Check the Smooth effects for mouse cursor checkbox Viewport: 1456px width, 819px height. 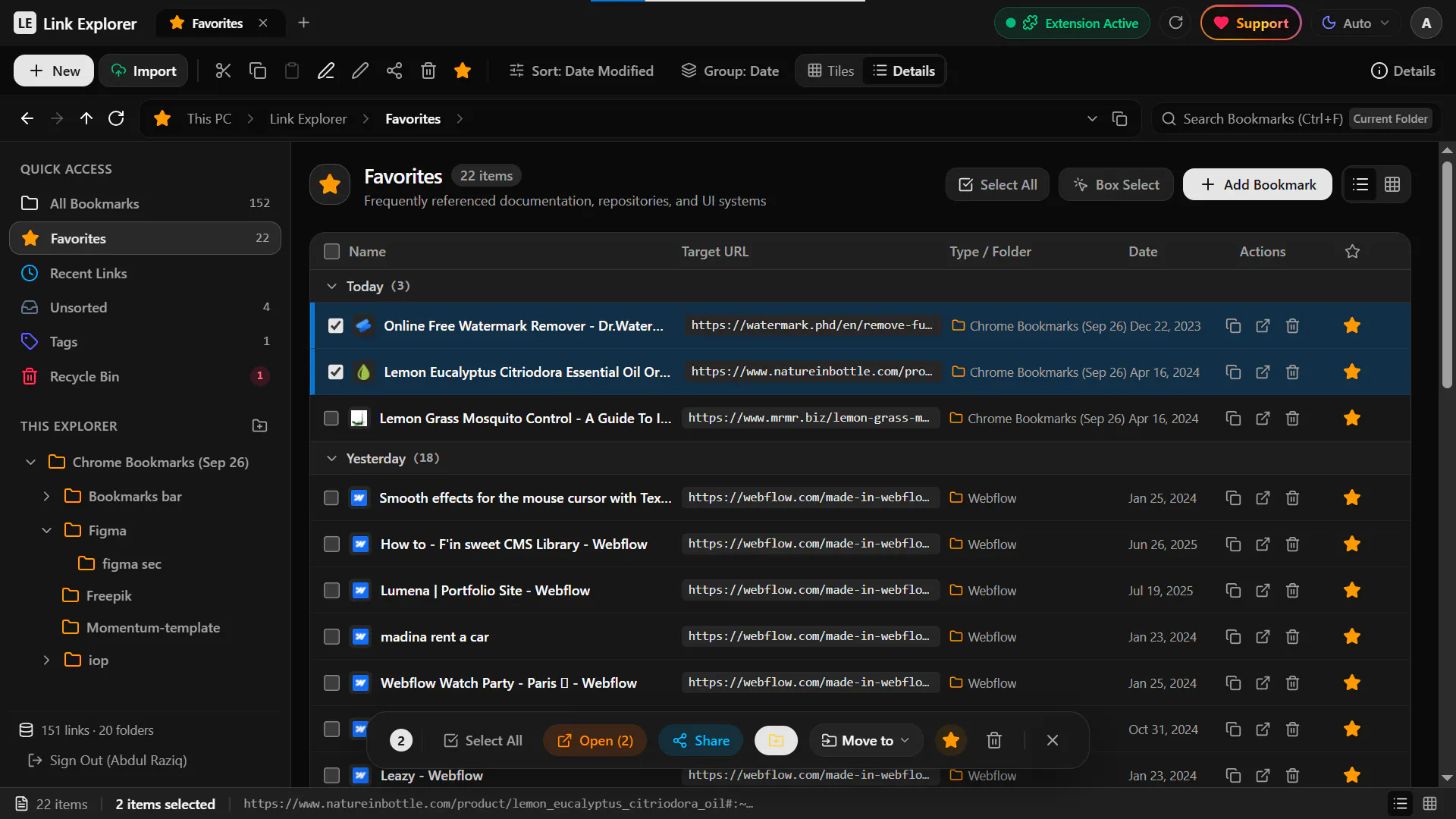331,497
